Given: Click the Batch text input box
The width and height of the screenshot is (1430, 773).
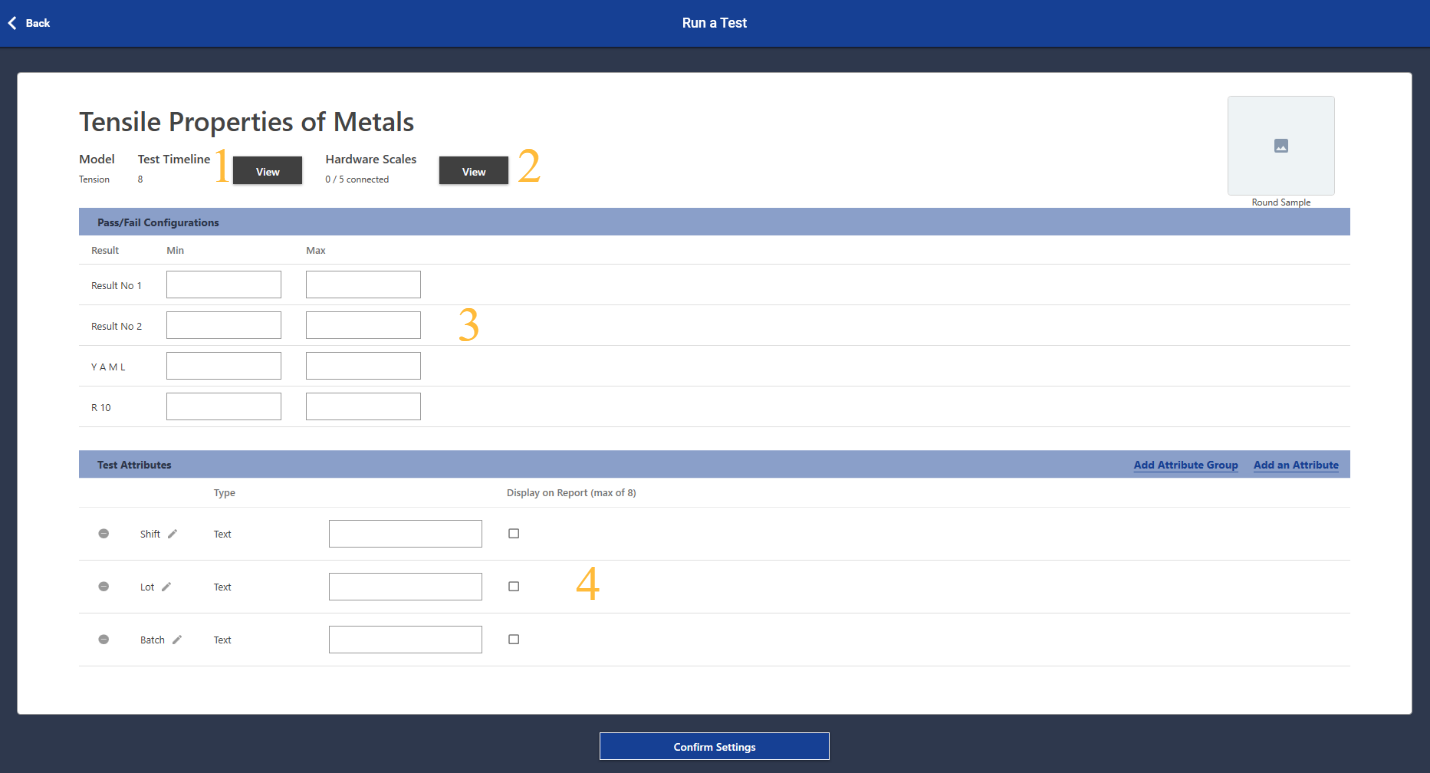Looking at the screenshot, I should (406, 640).
